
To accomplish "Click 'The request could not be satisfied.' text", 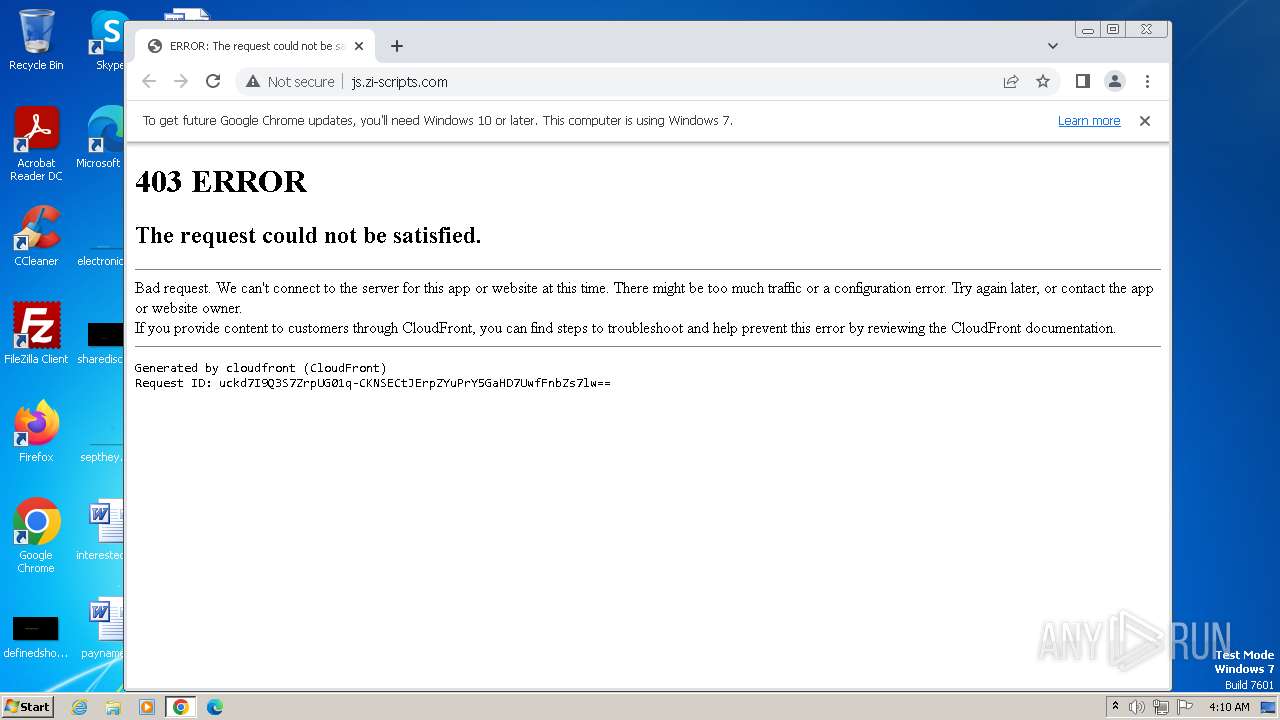I will 308,236.
